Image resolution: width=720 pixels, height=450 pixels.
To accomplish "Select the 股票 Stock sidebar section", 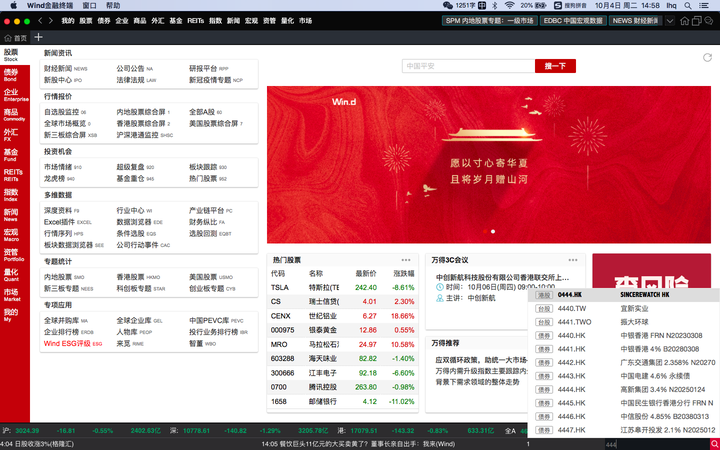I will (x=15, y=55).
